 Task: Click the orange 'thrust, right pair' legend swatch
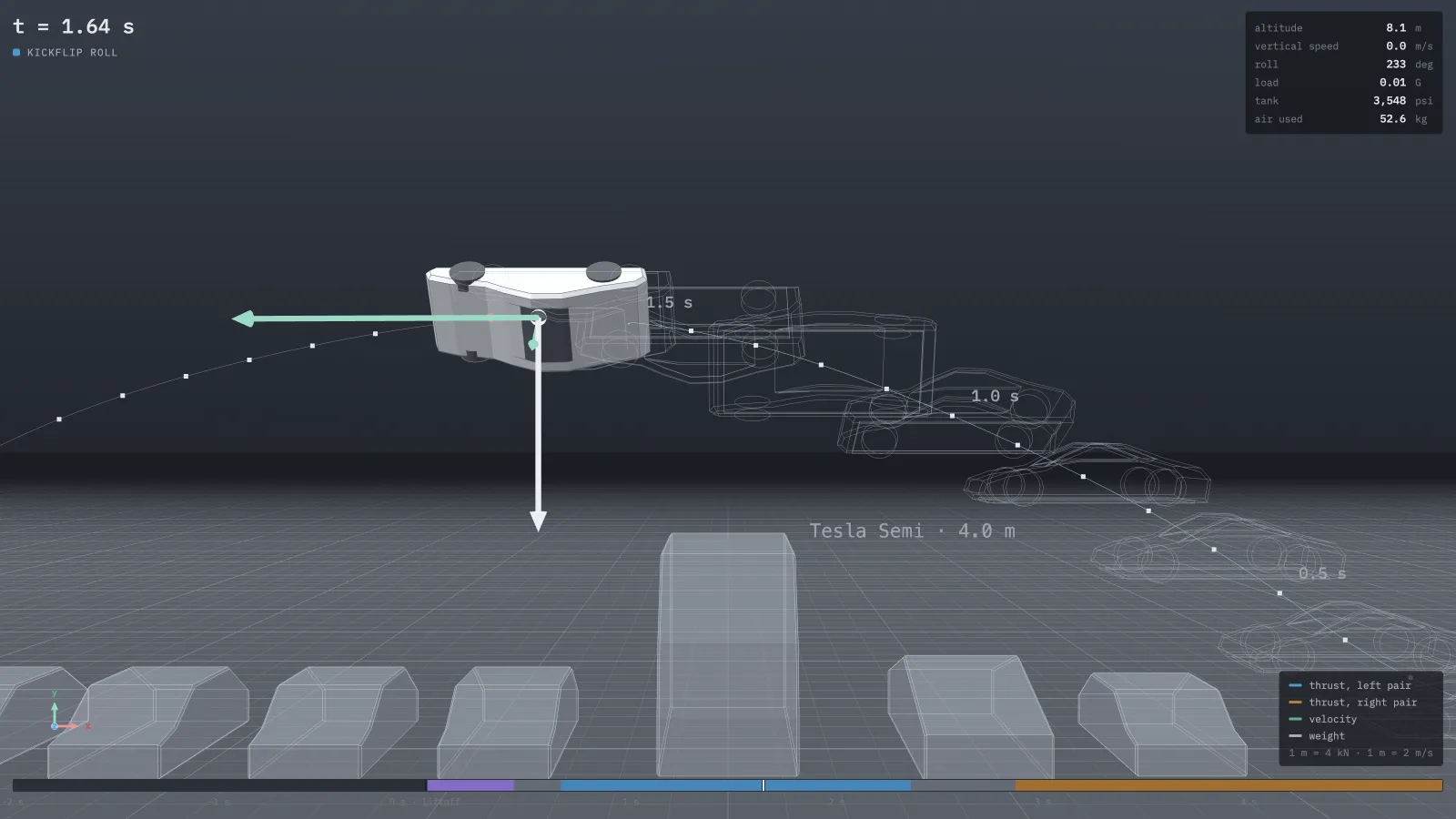(1295, 703)
